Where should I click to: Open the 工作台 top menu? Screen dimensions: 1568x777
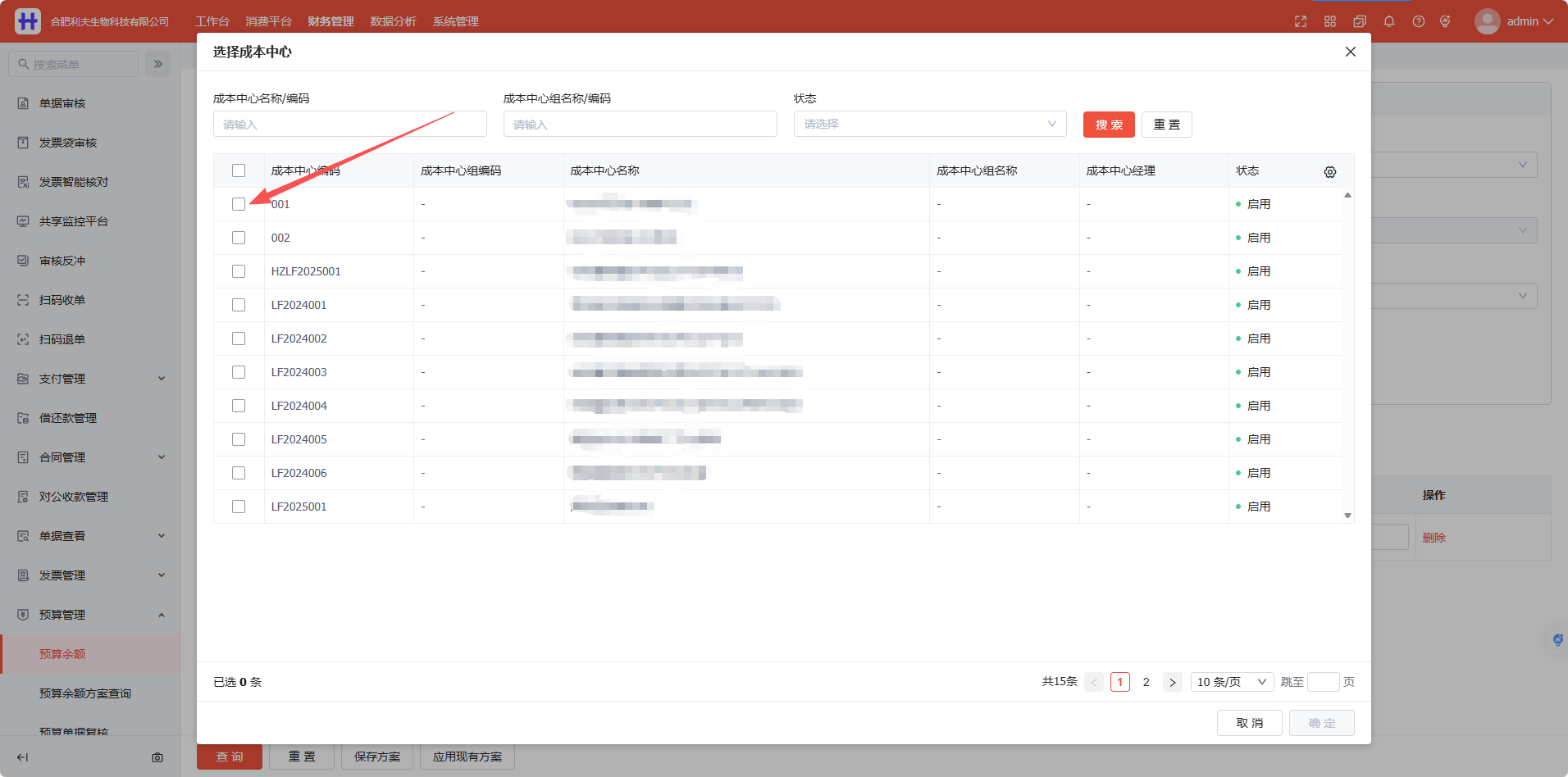tap(212, 21)
